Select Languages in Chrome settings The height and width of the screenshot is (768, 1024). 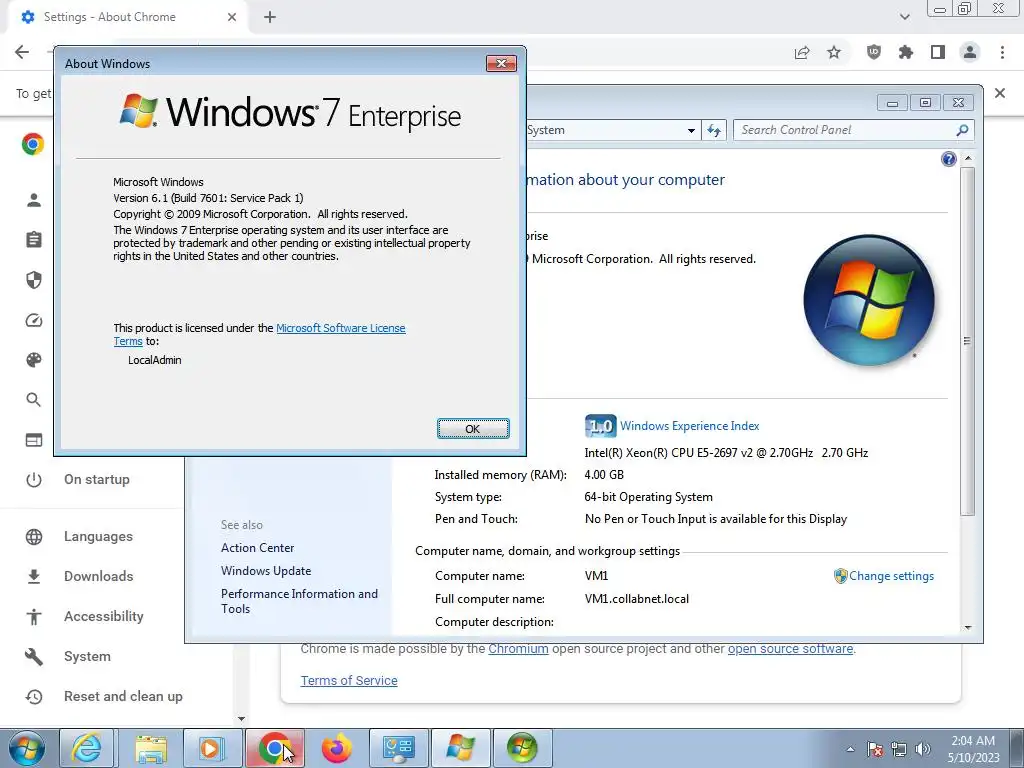coord(98,537)
